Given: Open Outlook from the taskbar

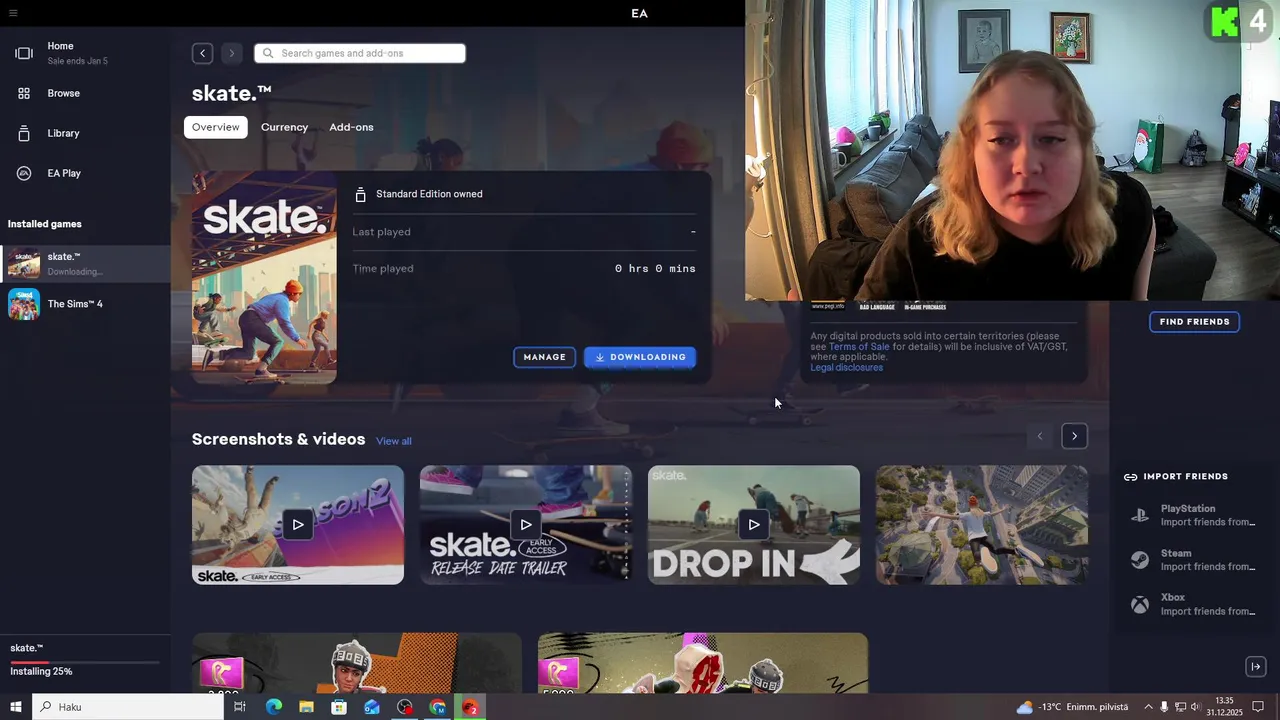Looking at the screenshot, I should (x=372, y=707).
